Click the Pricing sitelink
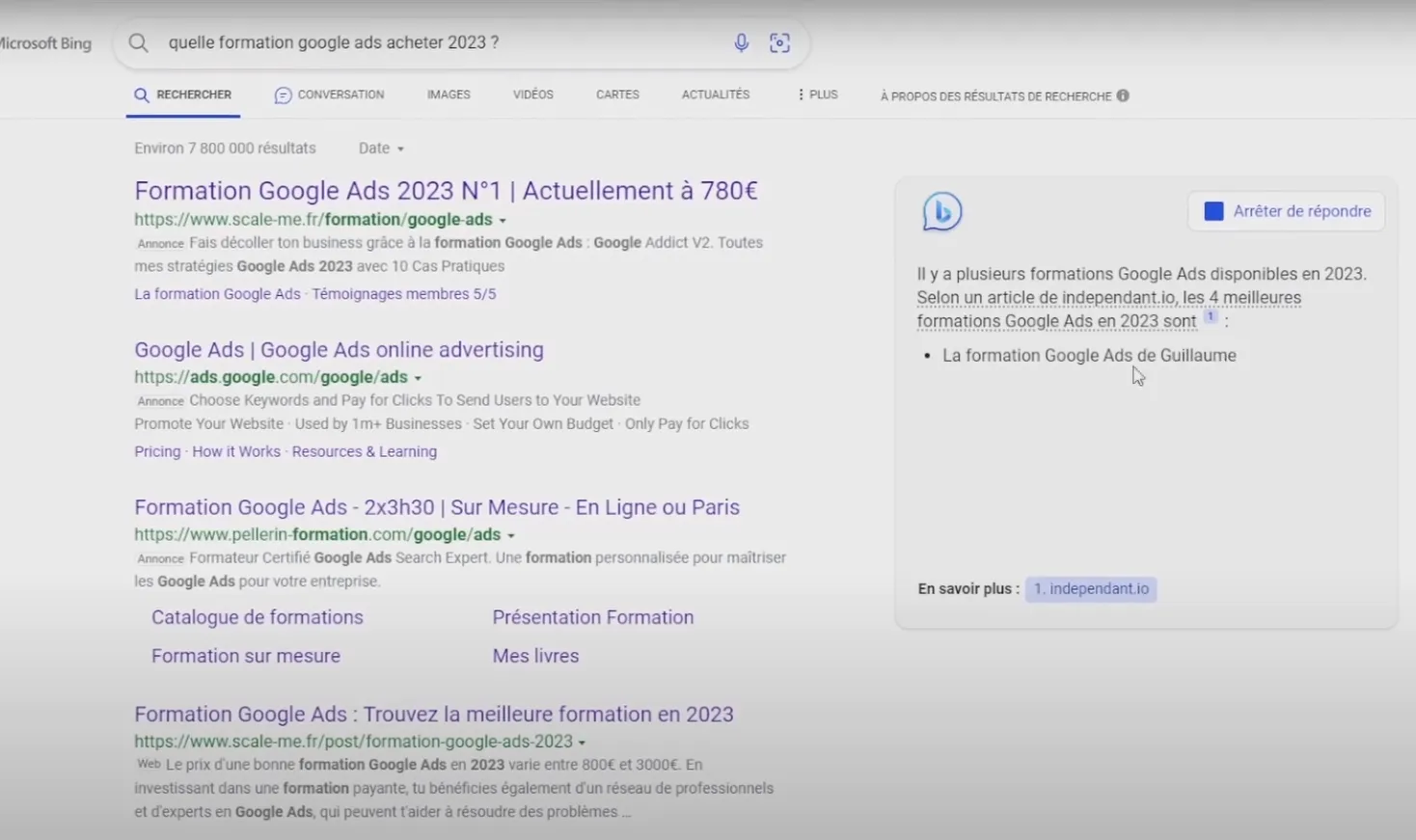This screenshot has height=840, width=1416. (x=157, y=451)
